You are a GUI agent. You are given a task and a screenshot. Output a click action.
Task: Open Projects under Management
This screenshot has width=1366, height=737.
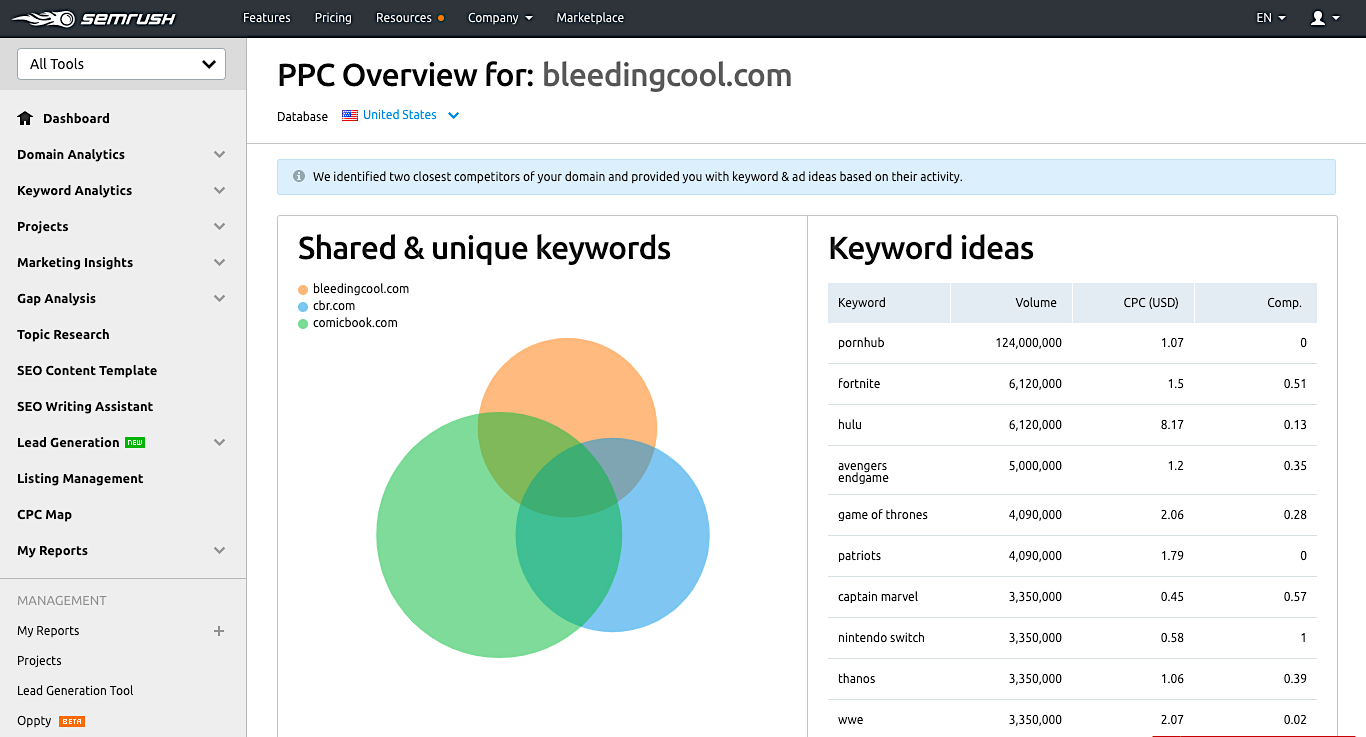click(39, 661)
